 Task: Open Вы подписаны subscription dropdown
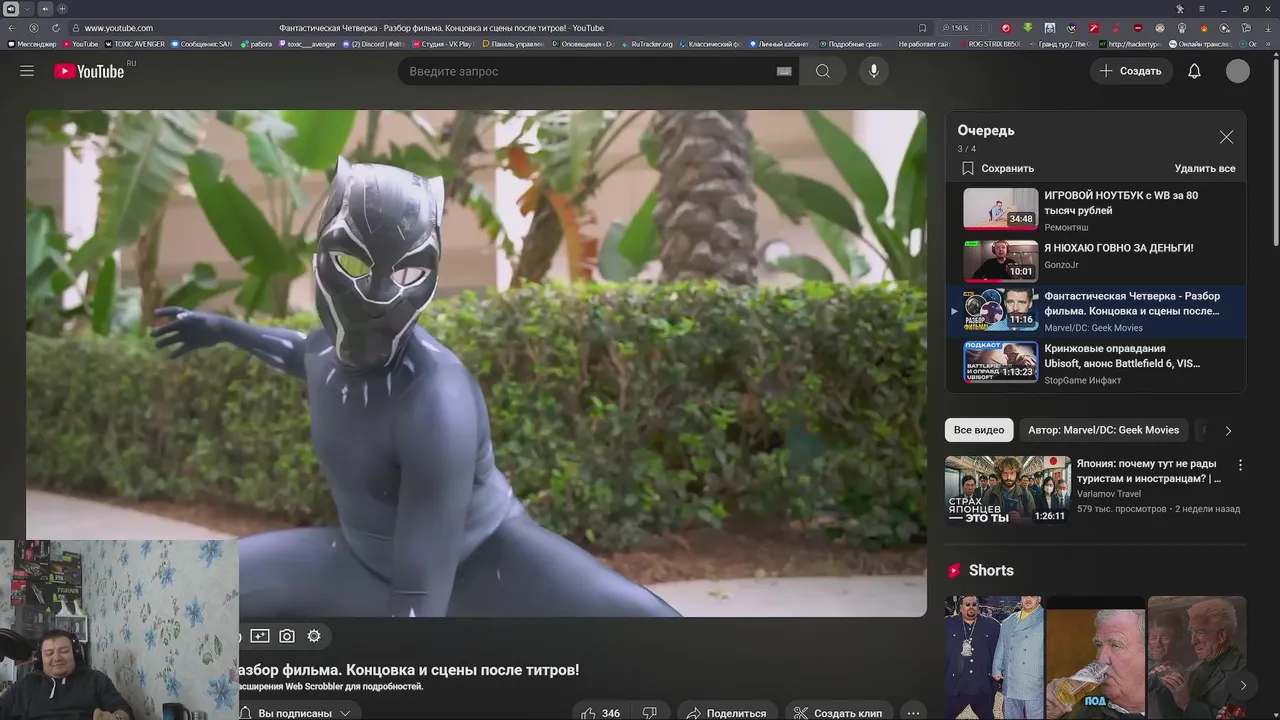click(x=297, y=713)
